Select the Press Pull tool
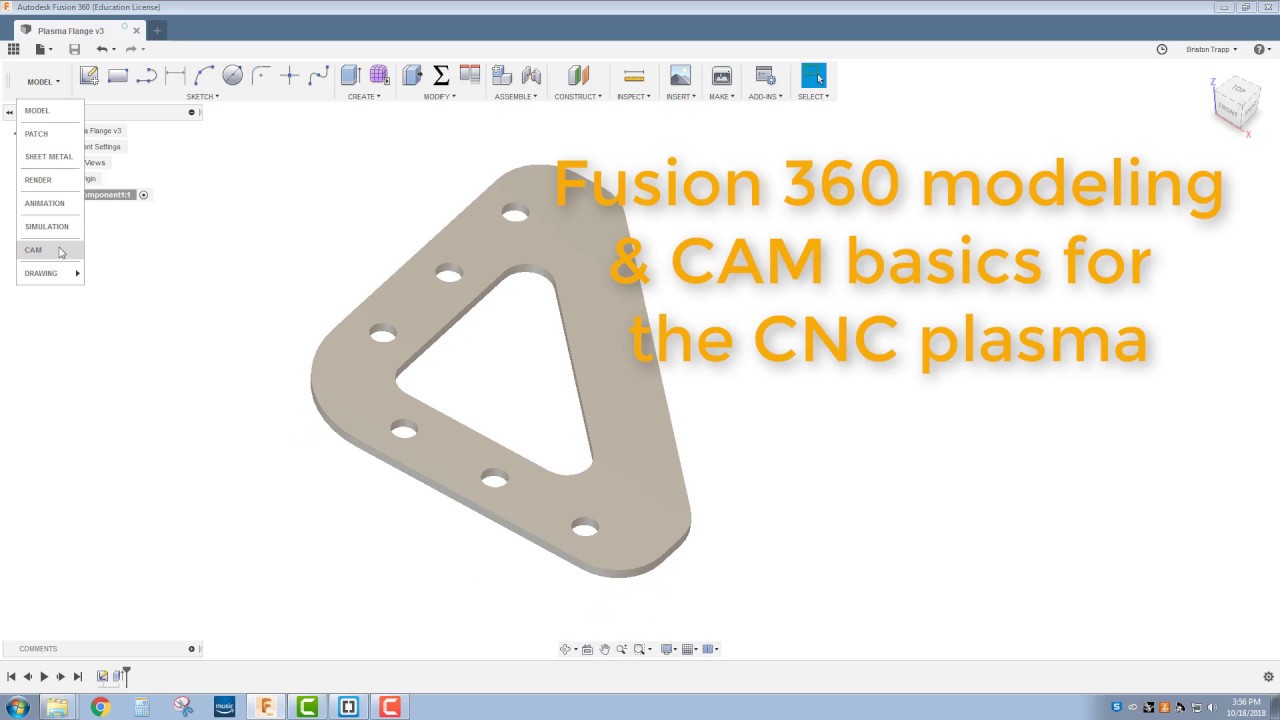This screenshot has width=1280, height=720. click(x=412, y=75)
